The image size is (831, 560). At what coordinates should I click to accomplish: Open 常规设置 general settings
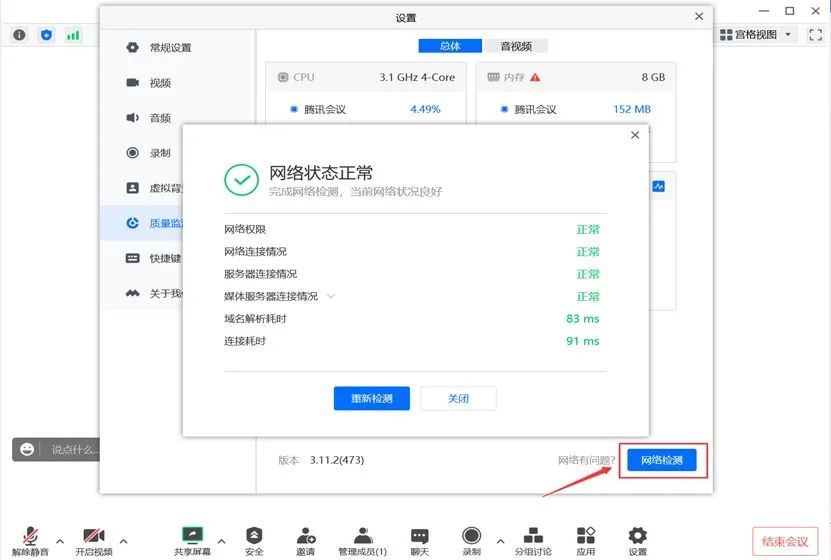point(177,48)
